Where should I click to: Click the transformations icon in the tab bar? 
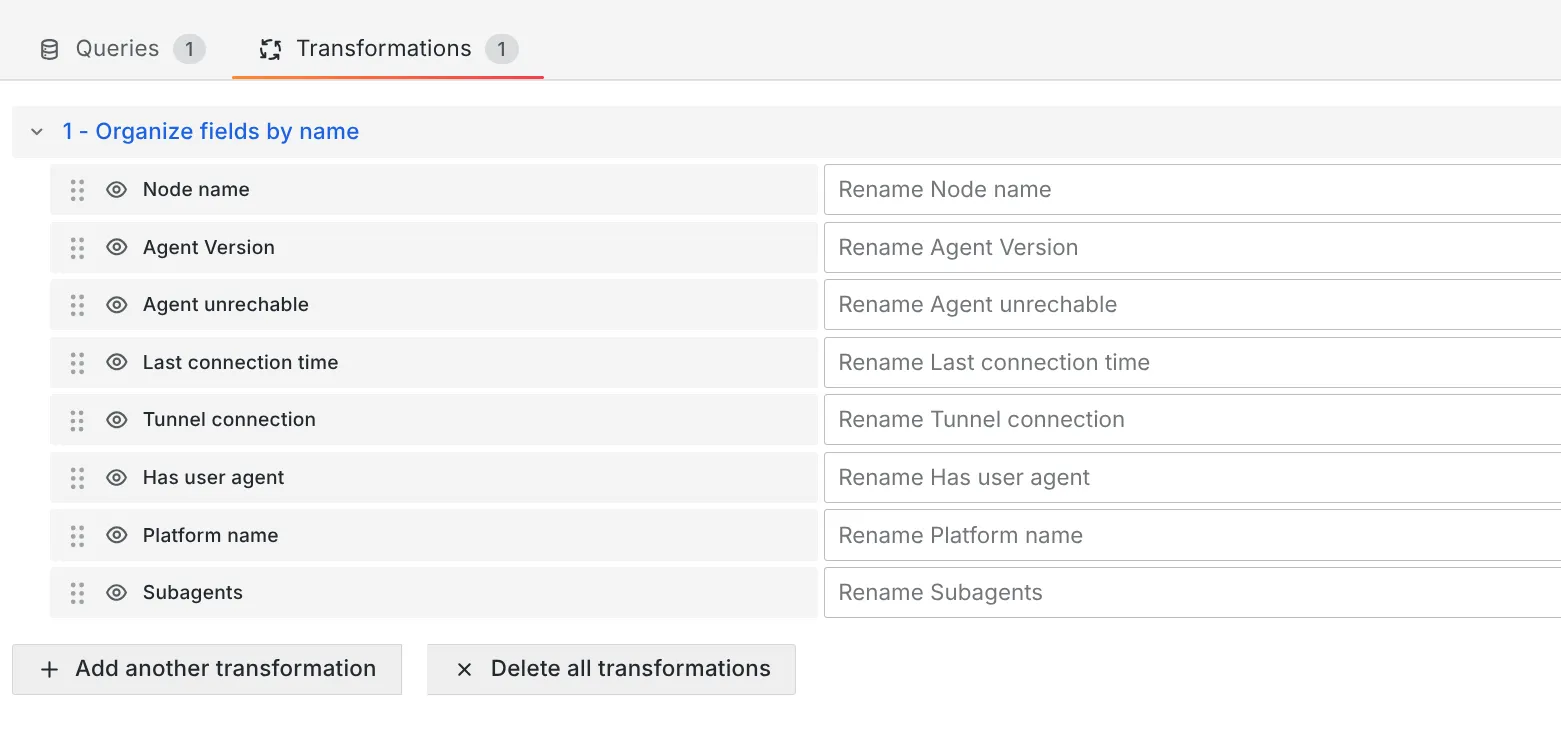coord(268,47)
